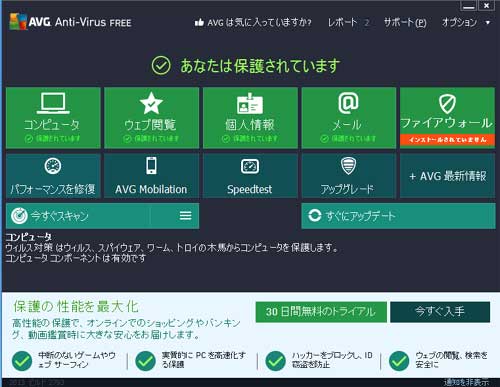
Task: Open the ファイアウォール shield icon
Action: tap(447, 104)
